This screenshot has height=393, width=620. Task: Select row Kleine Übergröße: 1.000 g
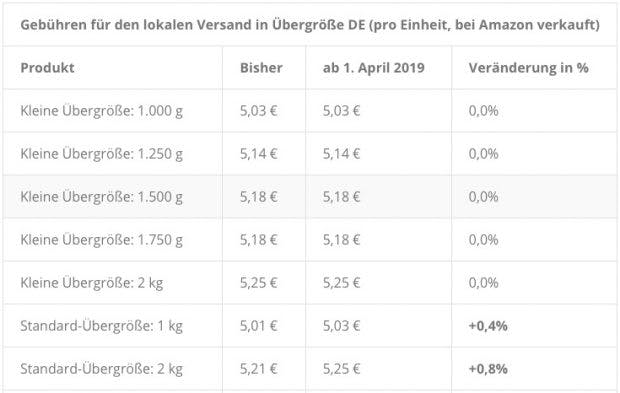[310, 111]
